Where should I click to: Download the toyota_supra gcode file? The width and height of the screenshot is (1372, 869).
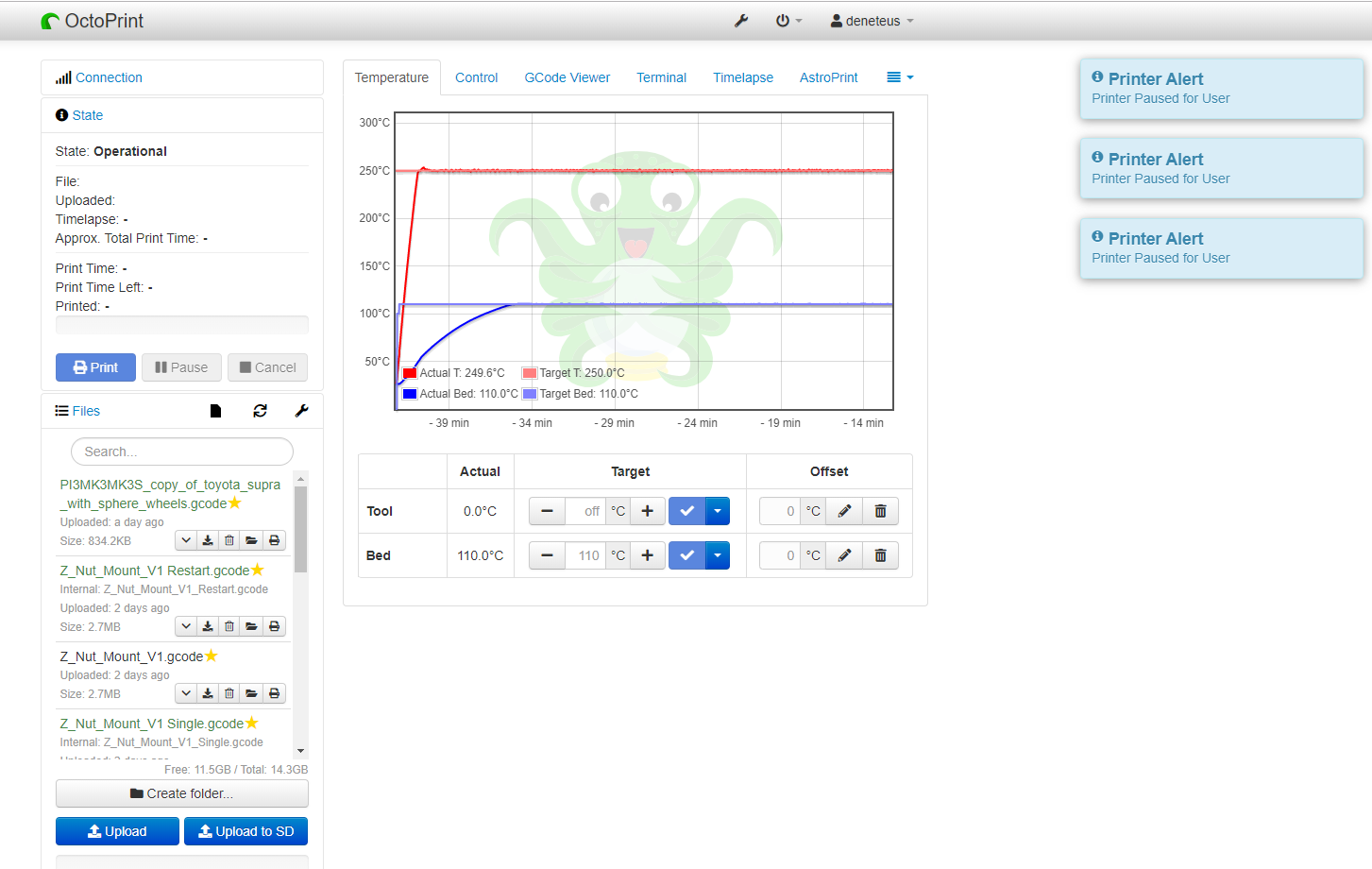tap(208, 540)
